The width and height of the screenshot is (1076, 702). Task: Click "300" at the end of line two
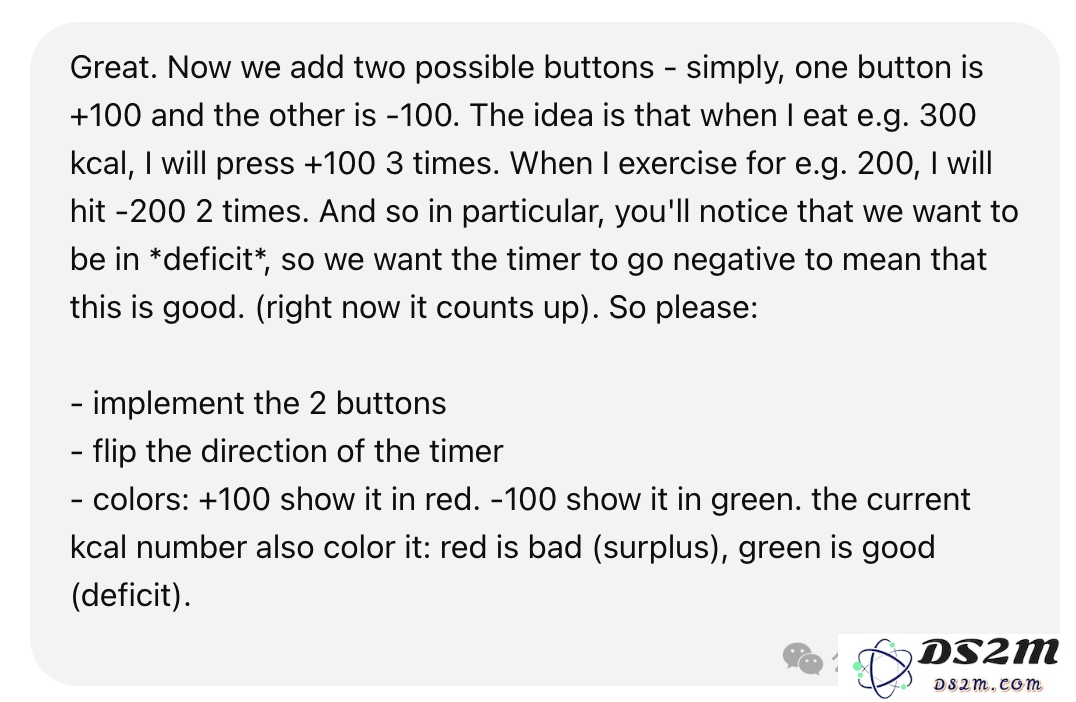[948, 115]
